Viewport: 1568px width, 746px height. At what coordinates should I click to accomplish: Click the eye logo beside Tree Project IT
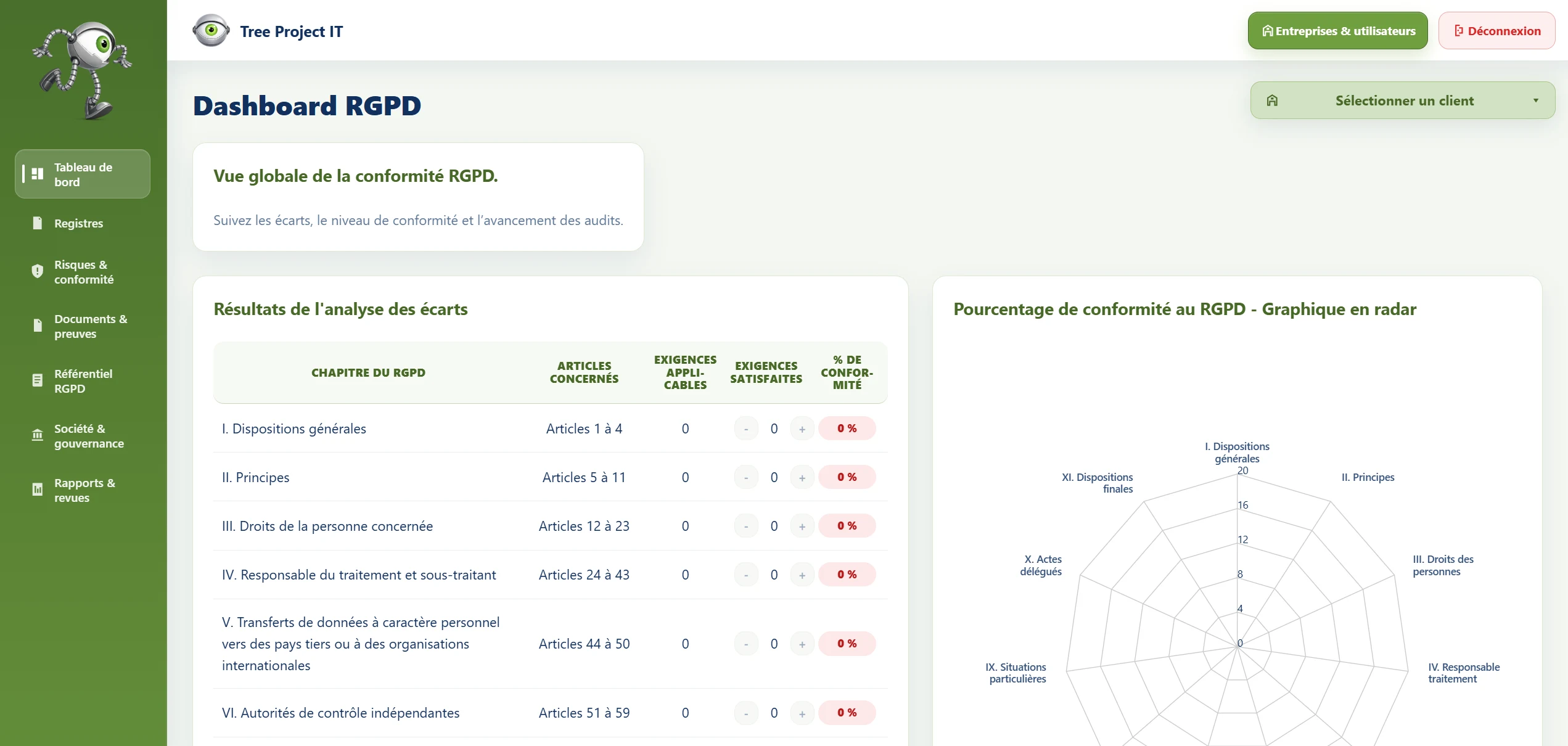tap(211, 30)
